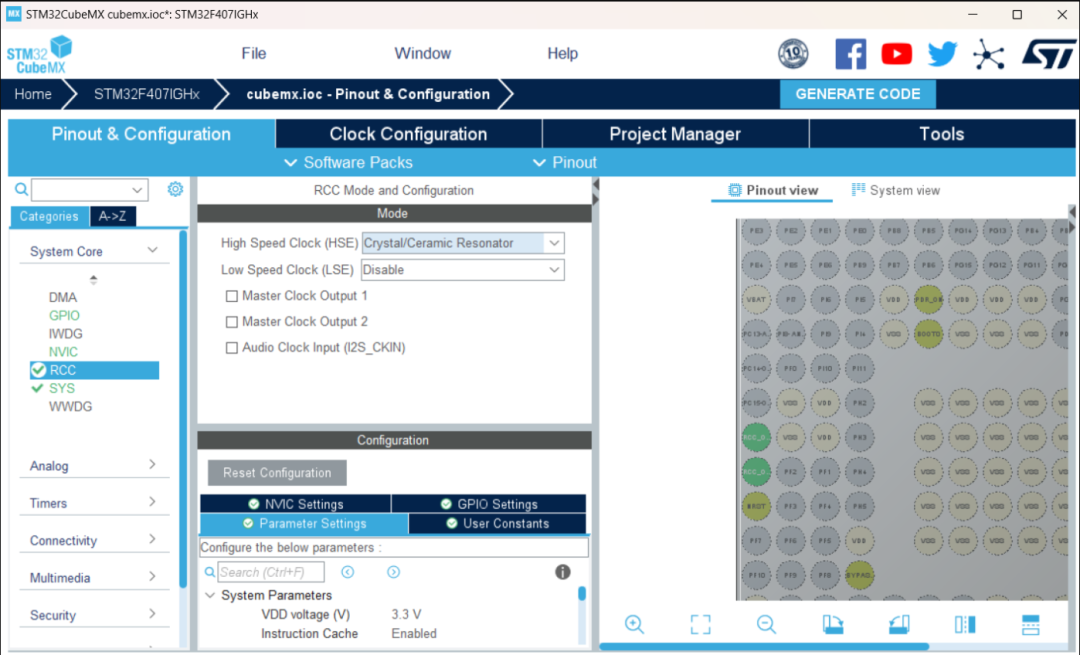Click the categories panel vertical scrollbar
The height and width of the screenshot is (655, 1080).
point(183,410)
